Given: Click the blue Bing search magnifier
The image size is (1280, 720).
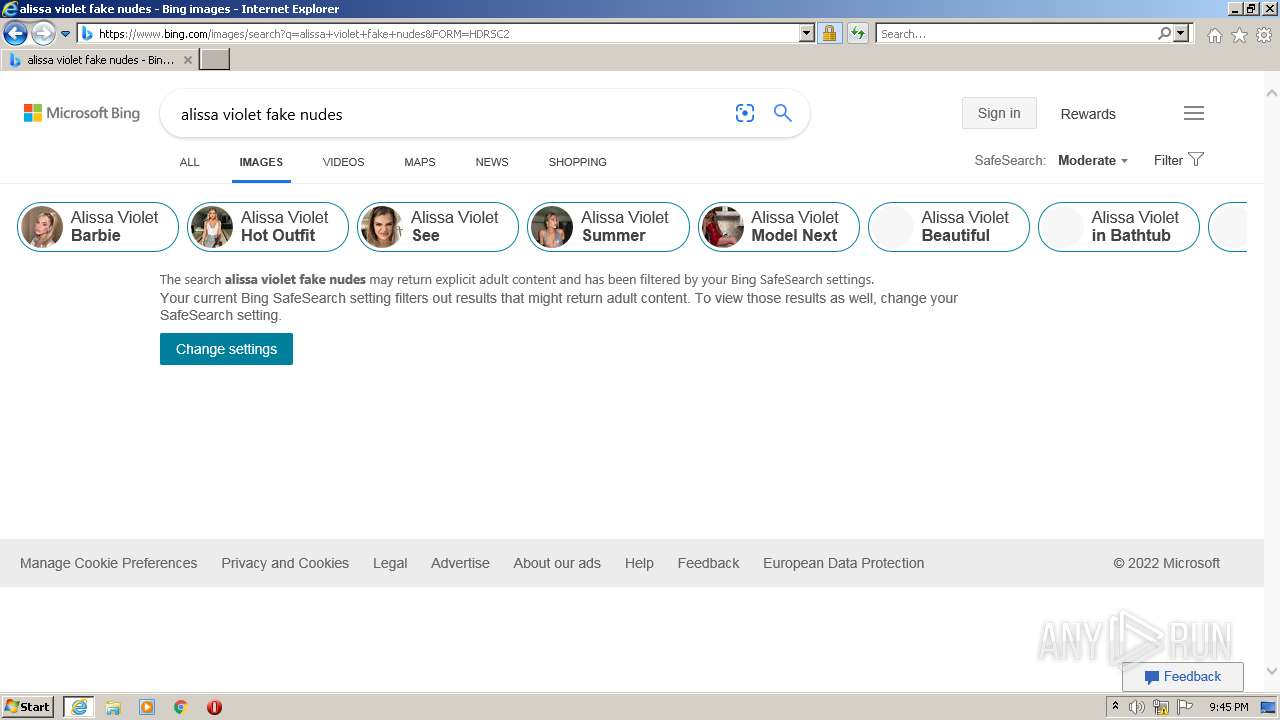Looking at the screenshot, I should coord(783,113).
